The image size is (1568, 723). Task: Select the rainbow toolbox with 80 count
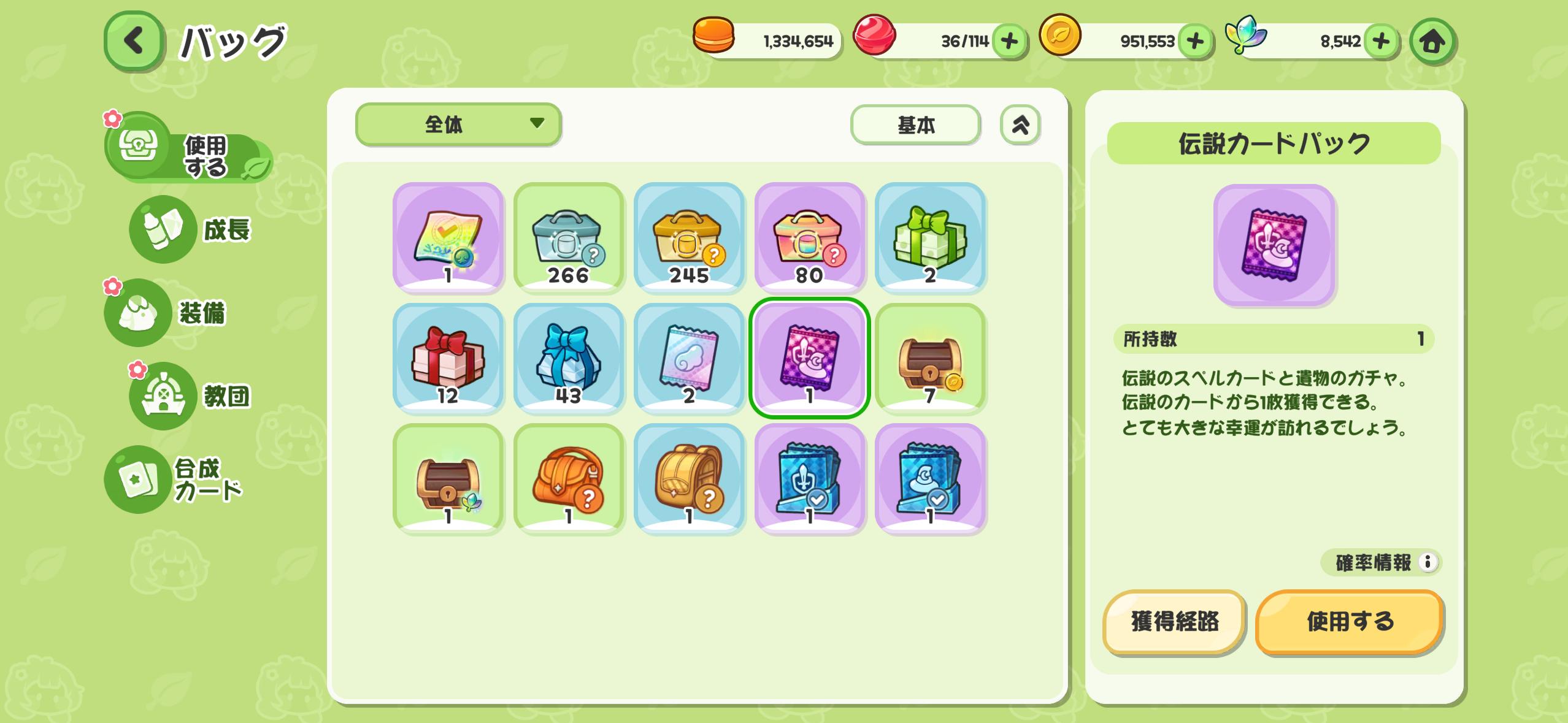(809, 237)
